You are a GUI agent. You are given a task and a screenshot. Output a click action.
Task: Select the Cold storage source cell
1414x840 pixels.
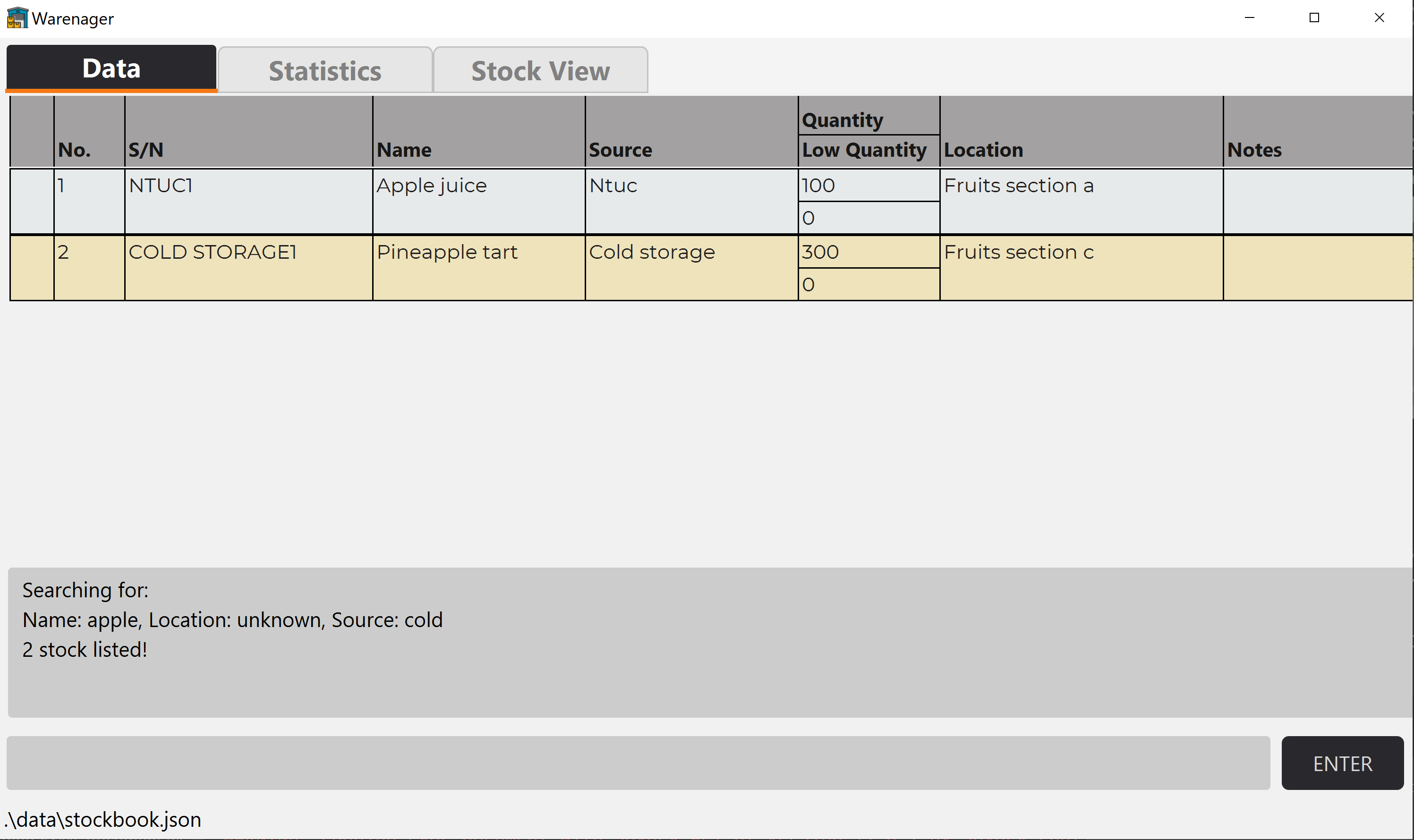point(692,268)
